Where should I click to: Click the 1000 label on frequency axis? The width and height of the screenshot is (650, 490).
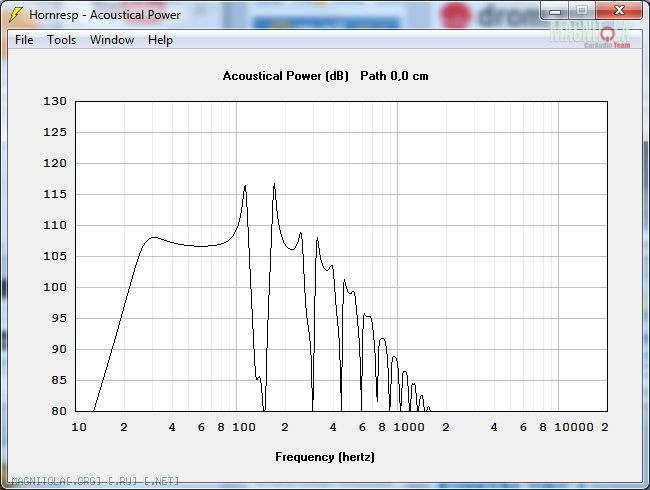409,427
